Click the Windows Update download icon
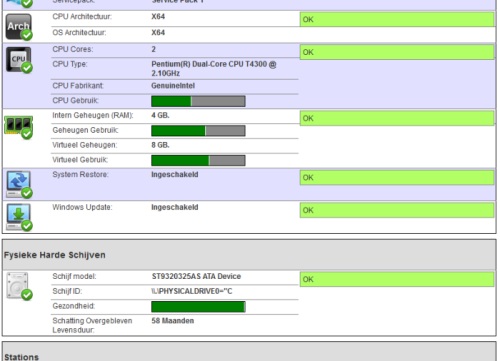 click(19, 217)
